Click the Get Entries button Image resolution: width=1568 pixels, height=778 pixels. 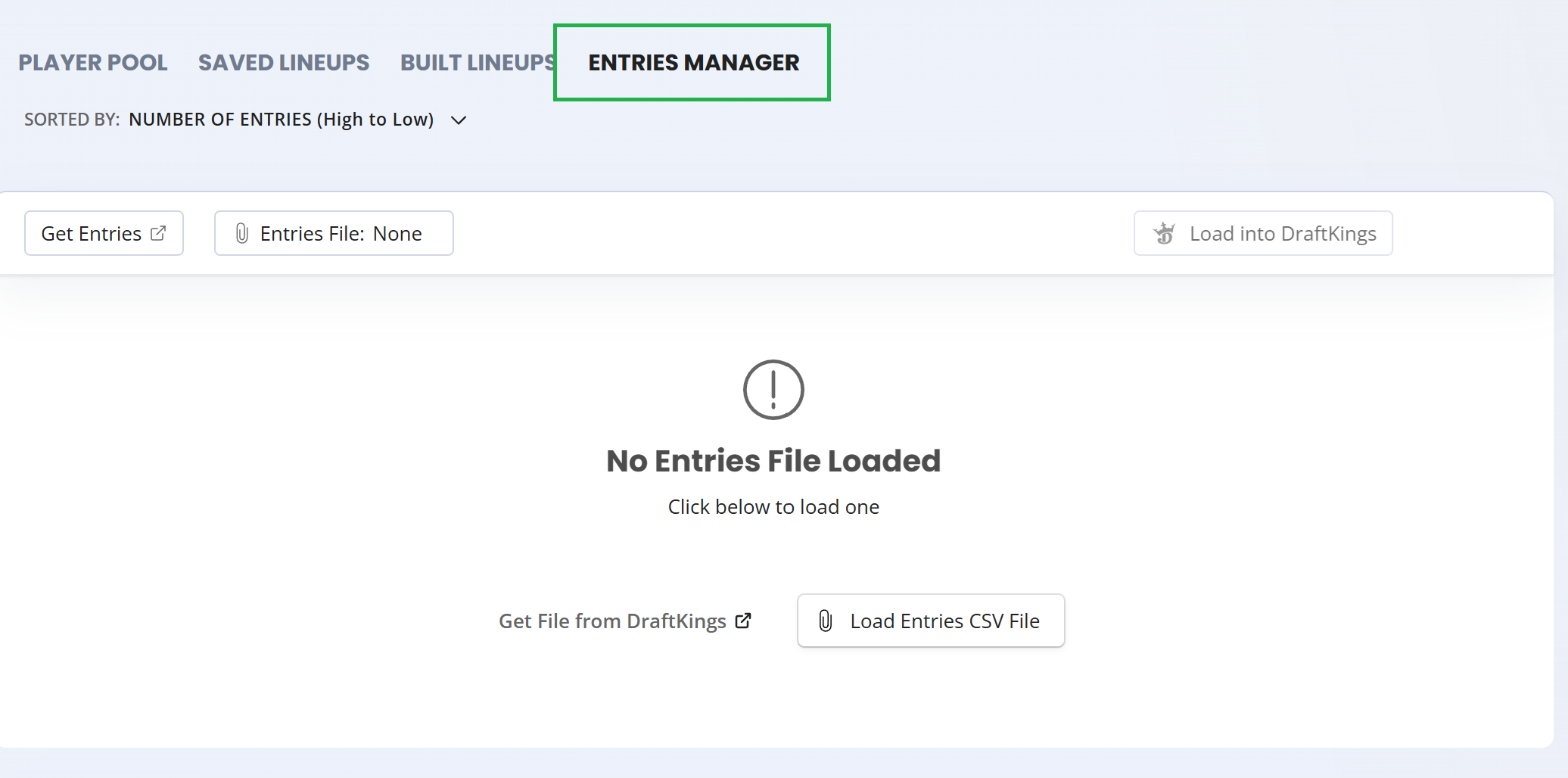(x=104, y=233)
